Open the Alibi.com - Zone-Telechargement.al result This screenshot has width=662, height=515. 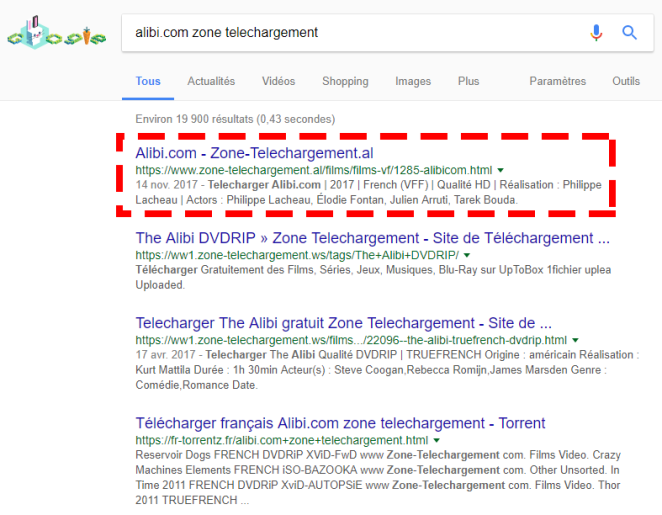point(254,153)
